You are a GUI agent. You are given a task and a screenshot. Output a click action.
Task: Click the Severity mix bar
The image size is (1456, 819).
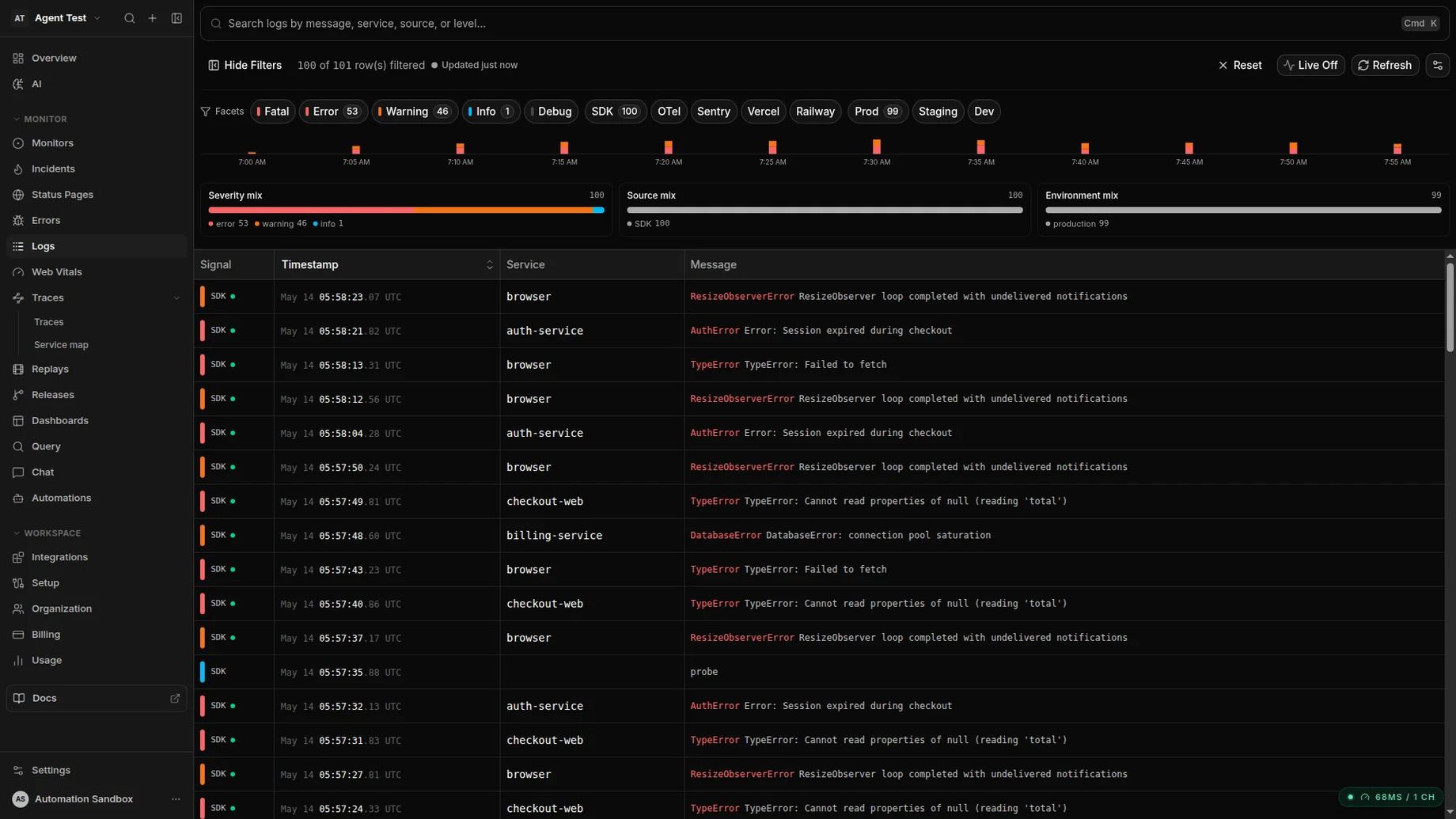(406, 210)
